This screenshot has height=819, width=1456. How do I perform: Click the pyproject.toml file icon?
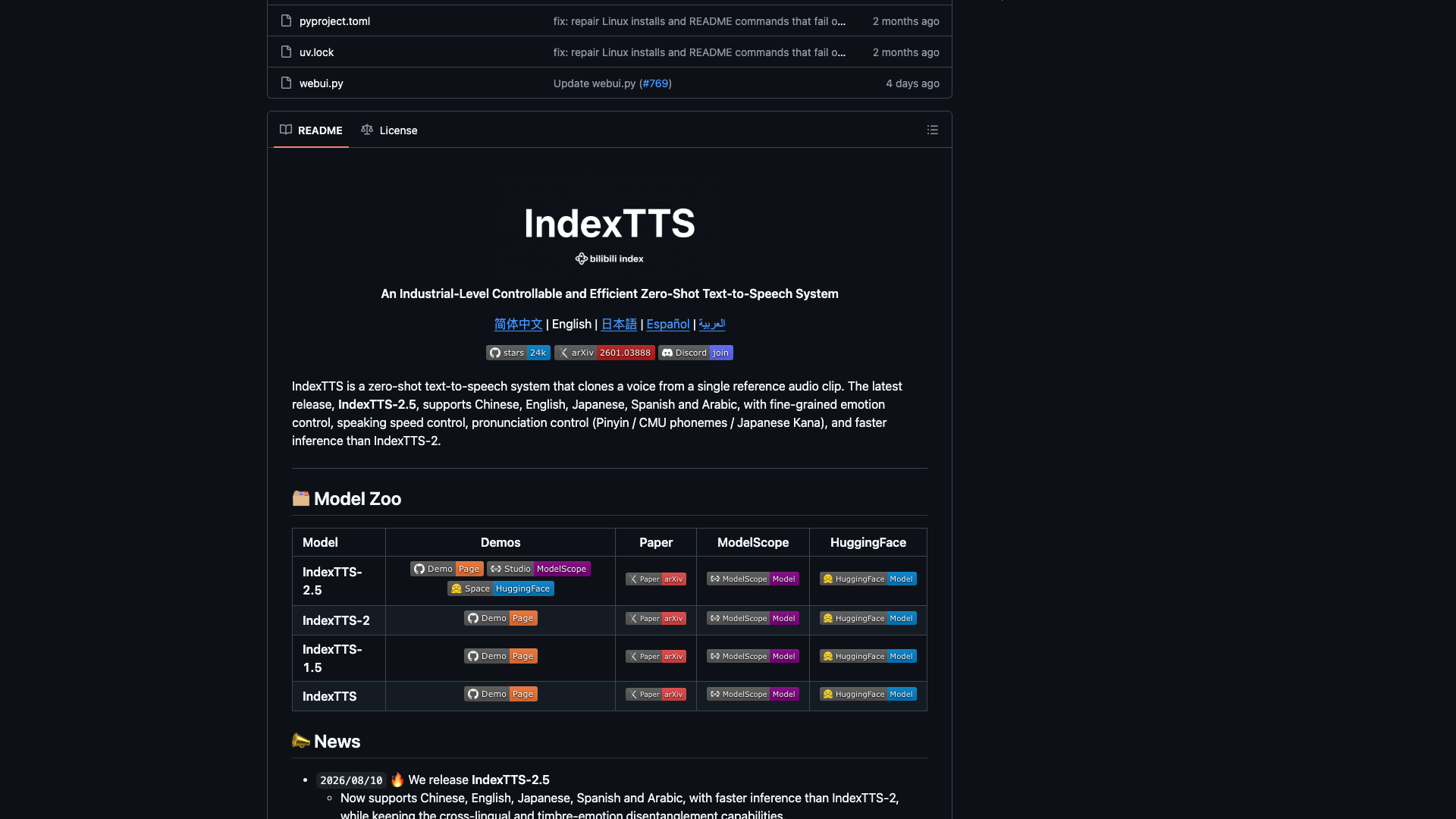[x=286, y=21]
